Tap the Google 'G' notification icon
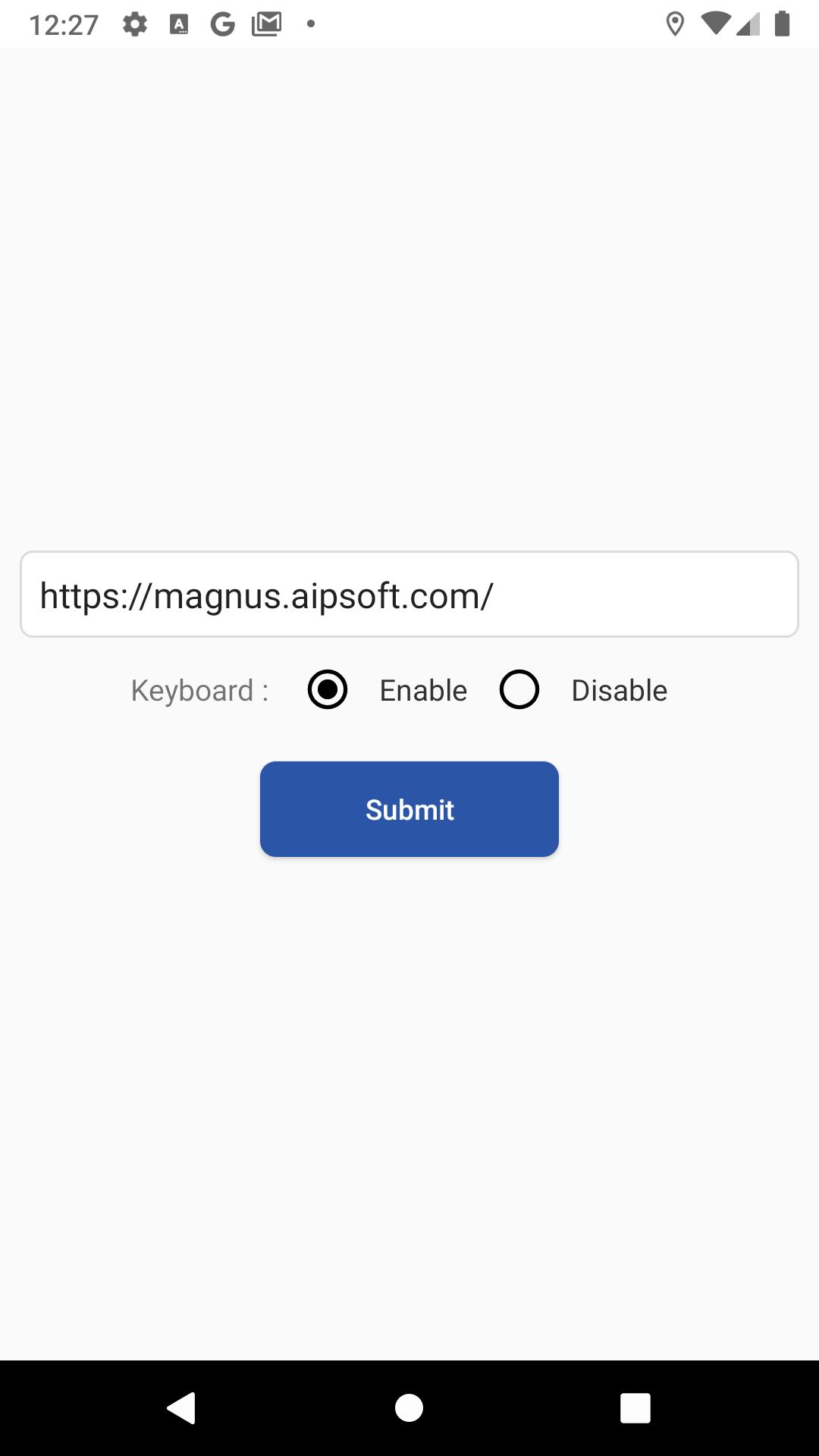 pos(223,24)
